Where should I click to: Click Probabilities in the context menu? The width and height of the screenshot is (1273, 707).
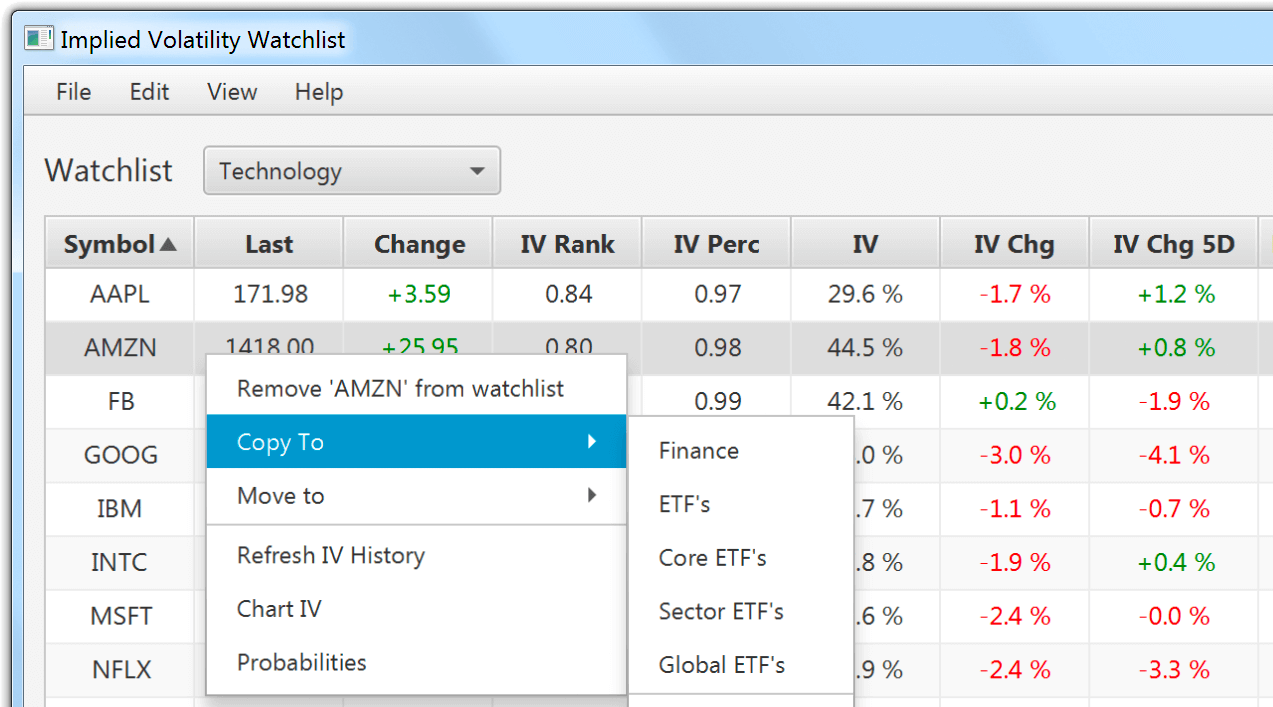[301, 661]
